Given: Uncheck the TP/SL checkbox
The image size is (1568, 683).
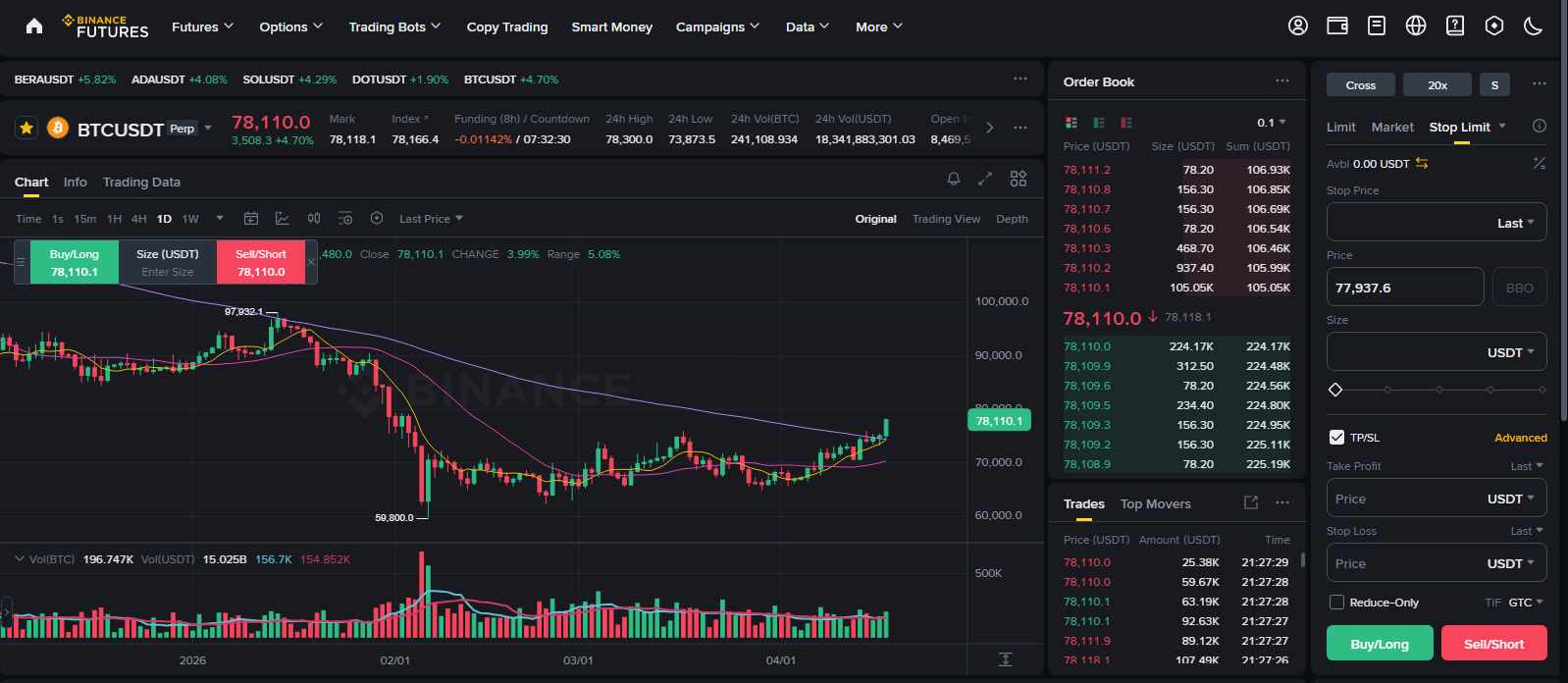Looking at the screenshot, I should pyautogui.click(x=1336, y=438).
